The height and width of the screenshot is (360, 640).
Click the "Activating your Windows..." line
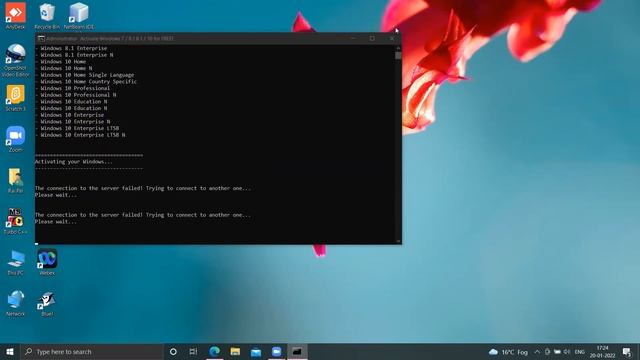(73, 162)
